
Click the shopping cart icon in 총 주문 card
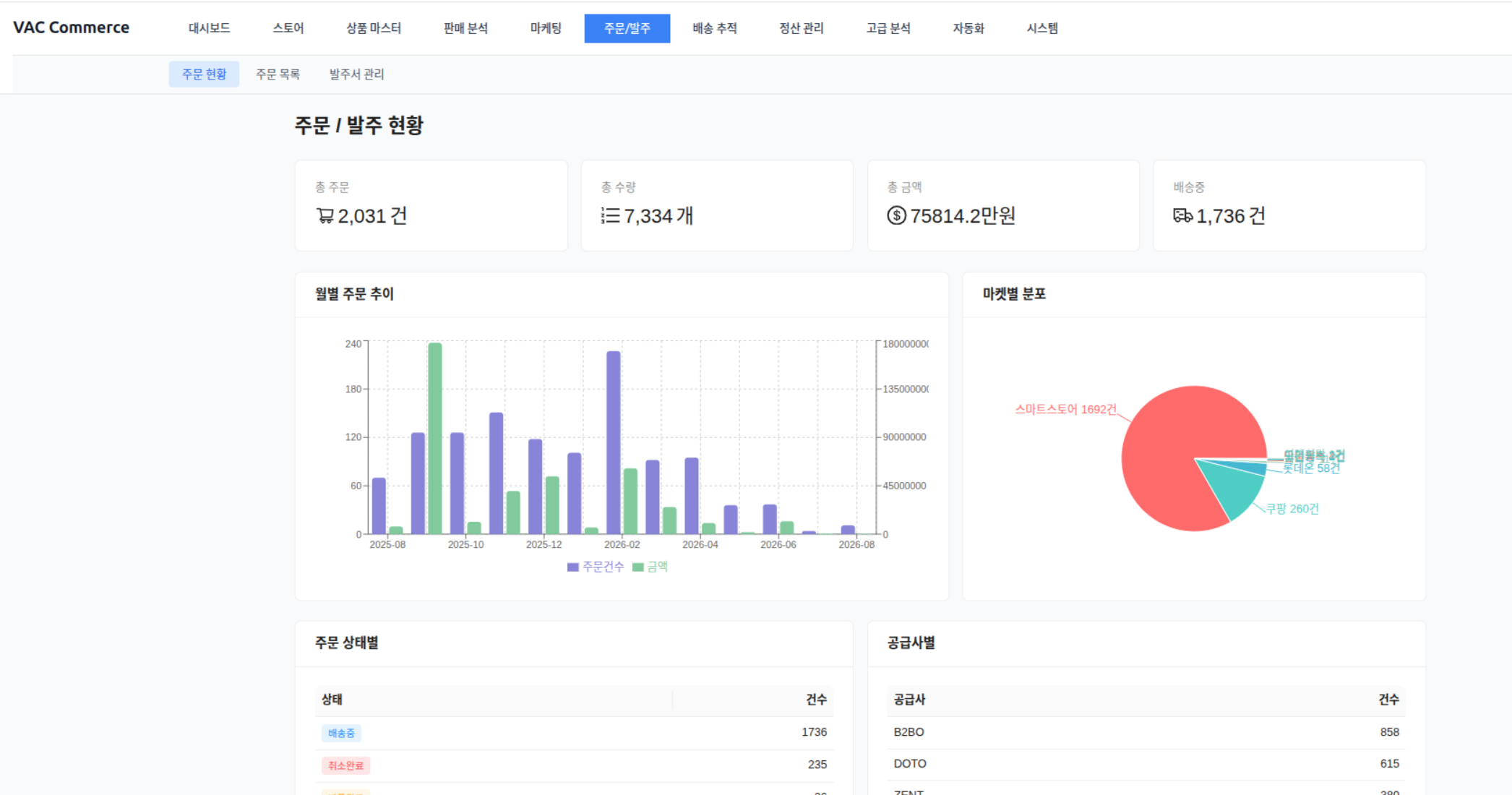325,216
